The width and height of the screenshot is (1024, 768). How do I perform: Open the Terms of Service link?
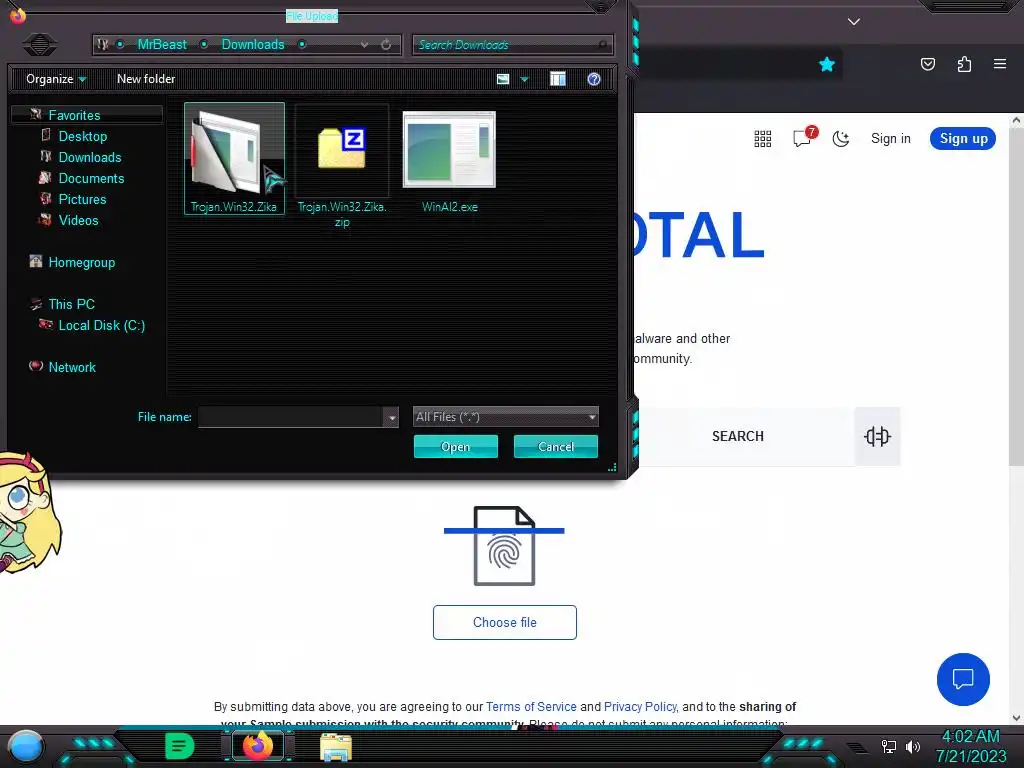(x=531, y=707)
